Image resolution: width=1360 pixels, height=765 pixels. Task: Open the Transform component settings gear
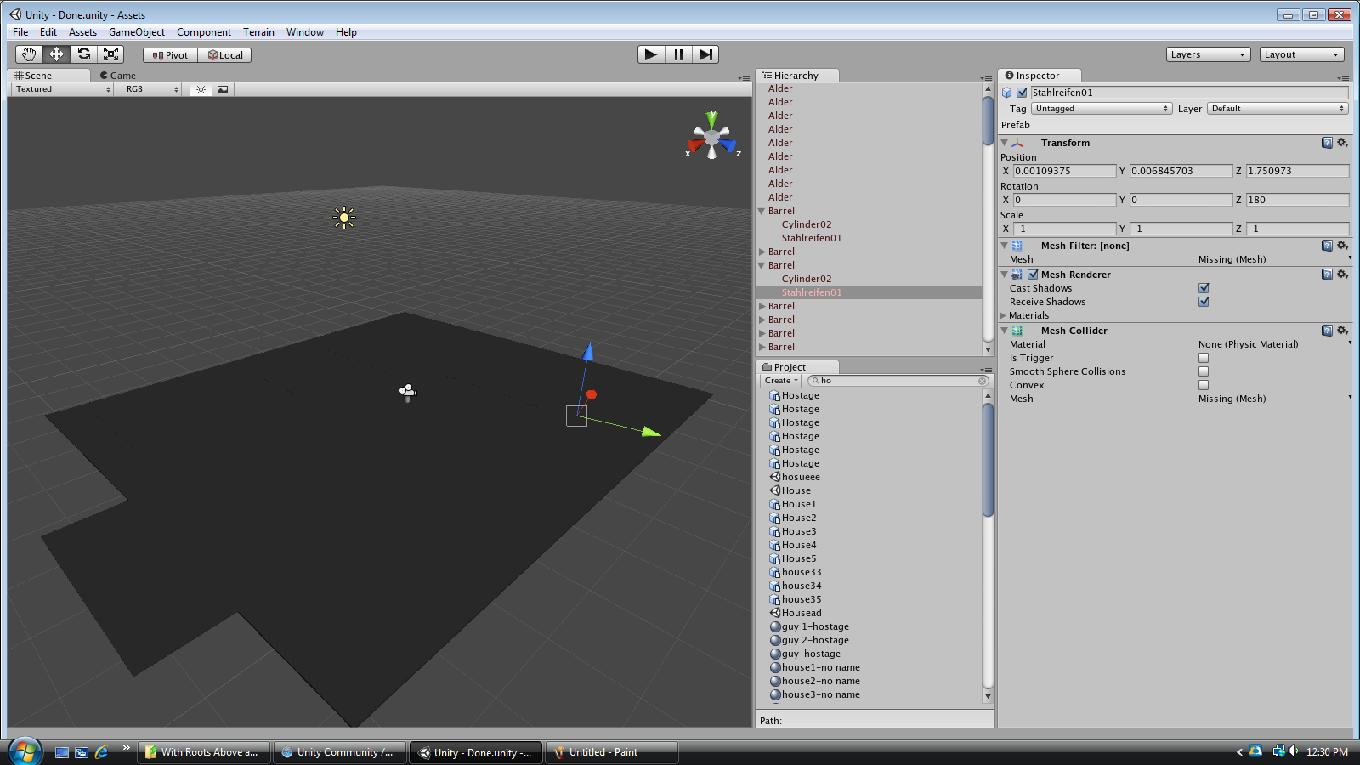click(1343, 142)
